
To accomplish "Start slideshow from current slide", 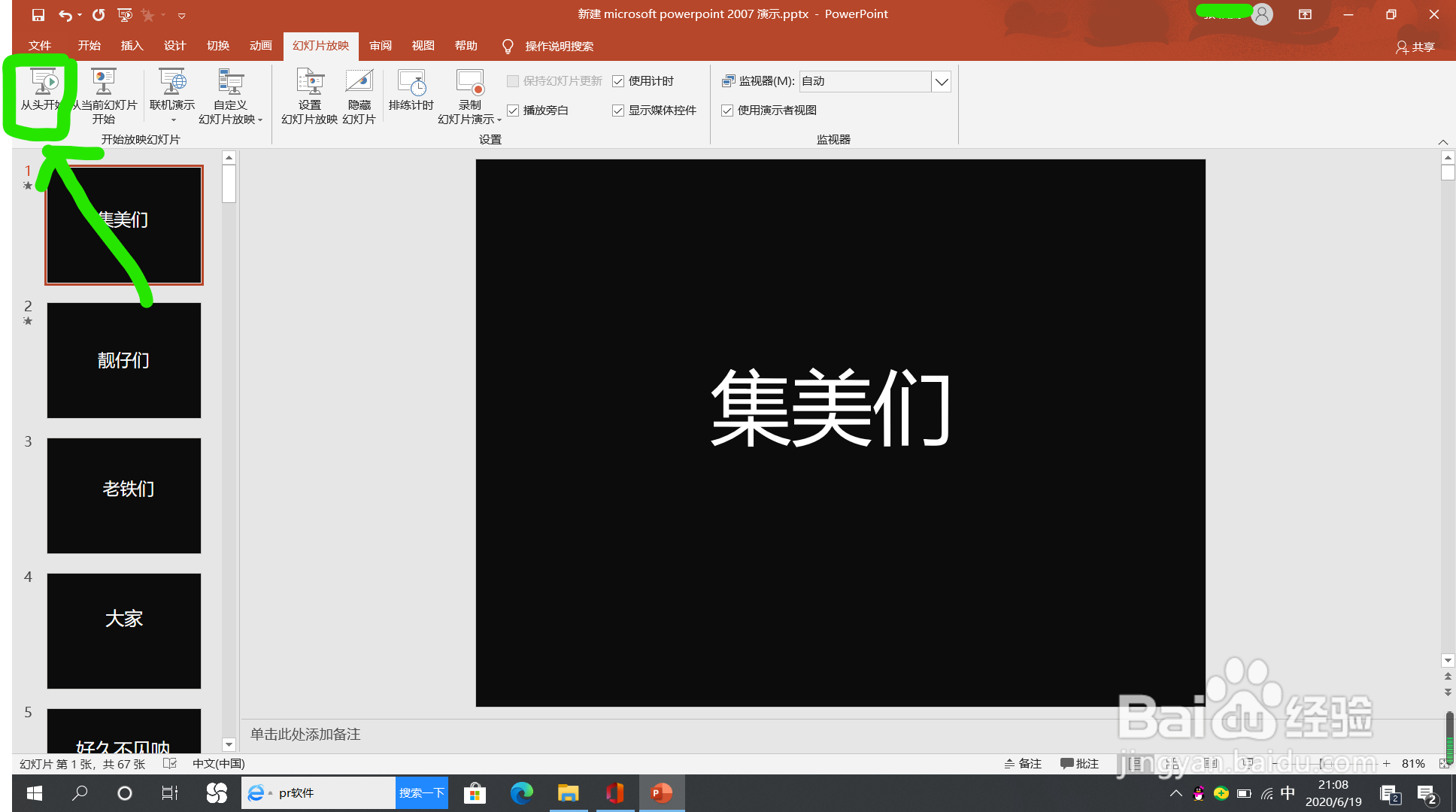I will pyautogui.click(x=103, y=83).
